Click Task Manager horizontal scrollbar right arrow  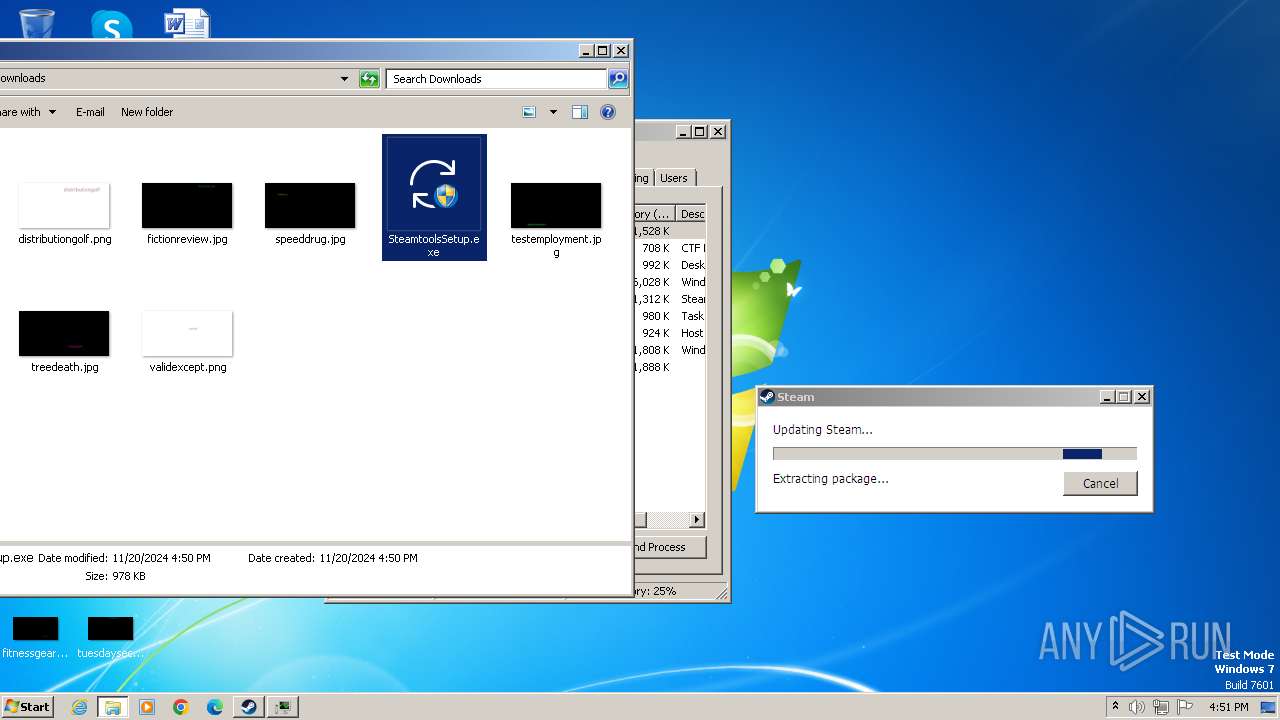(697, 520)
